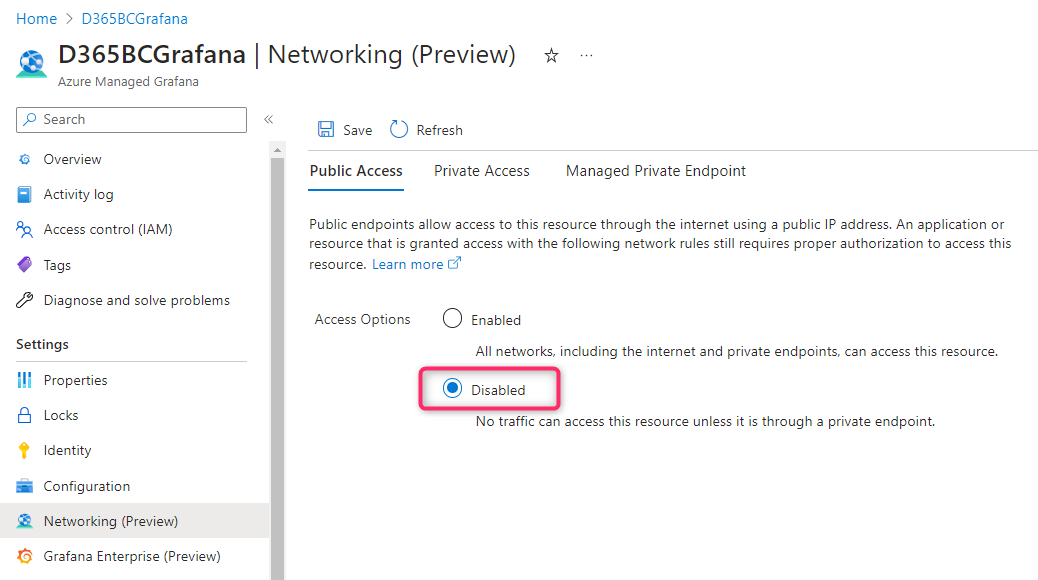Switch to the Managed Private Endpoint tab
1038x580 pixels.
click(x=655, y=171)
